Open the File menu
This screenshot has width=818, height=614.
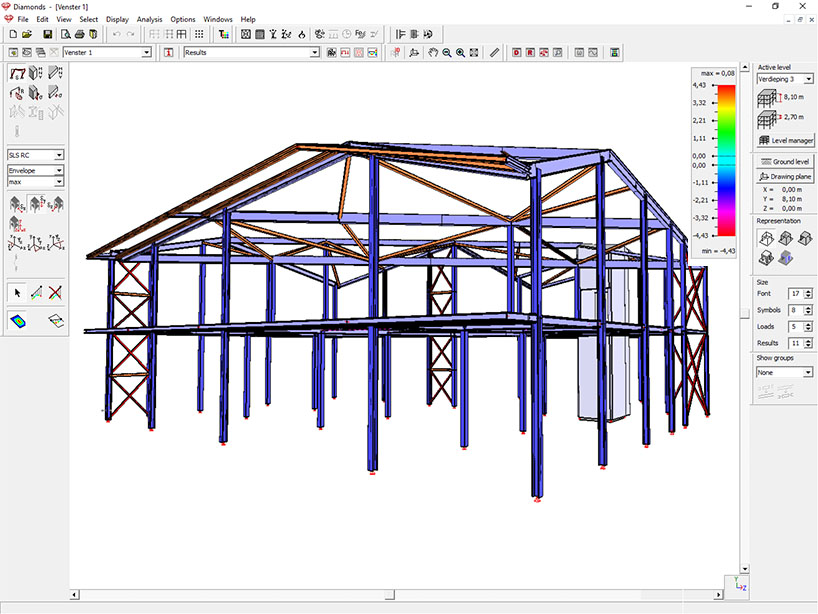[23, 19]
